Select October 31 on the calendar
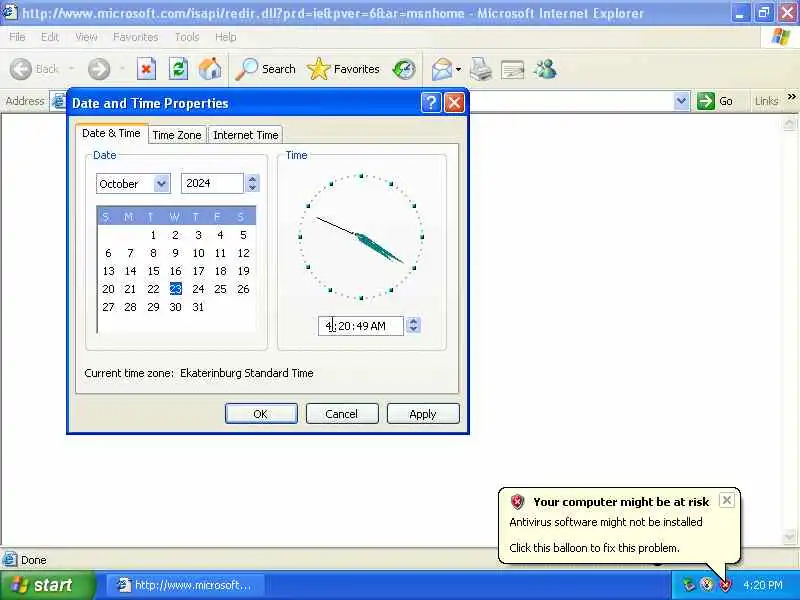The height and width of the screenshot is (600, 800). (198, 307)
